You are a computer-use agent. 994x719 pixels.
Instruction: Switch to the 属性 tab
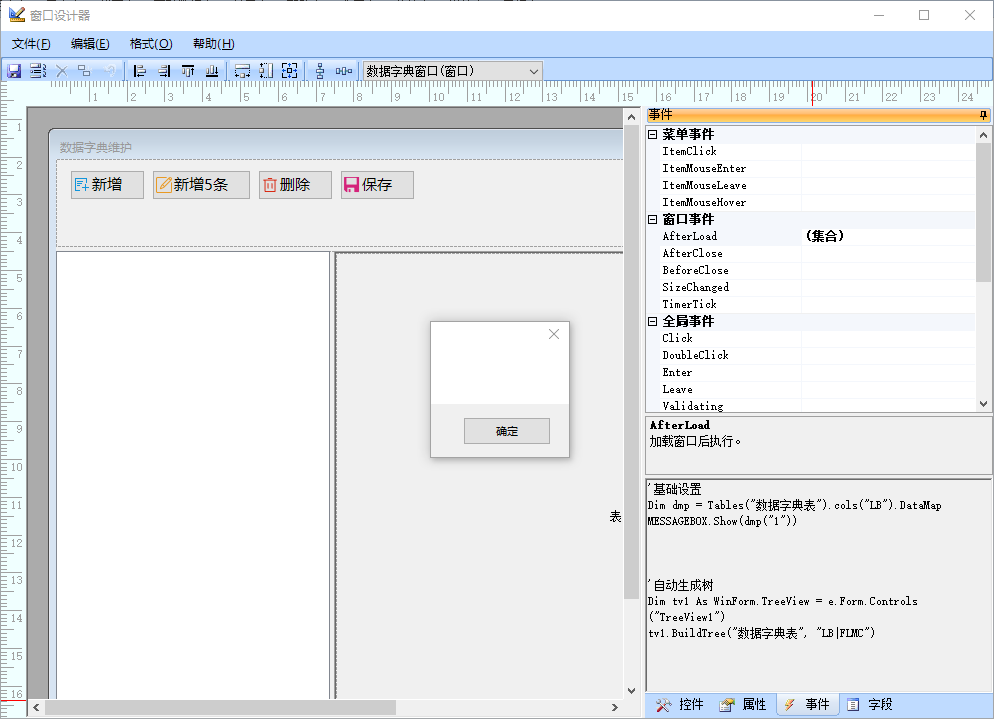743,705
